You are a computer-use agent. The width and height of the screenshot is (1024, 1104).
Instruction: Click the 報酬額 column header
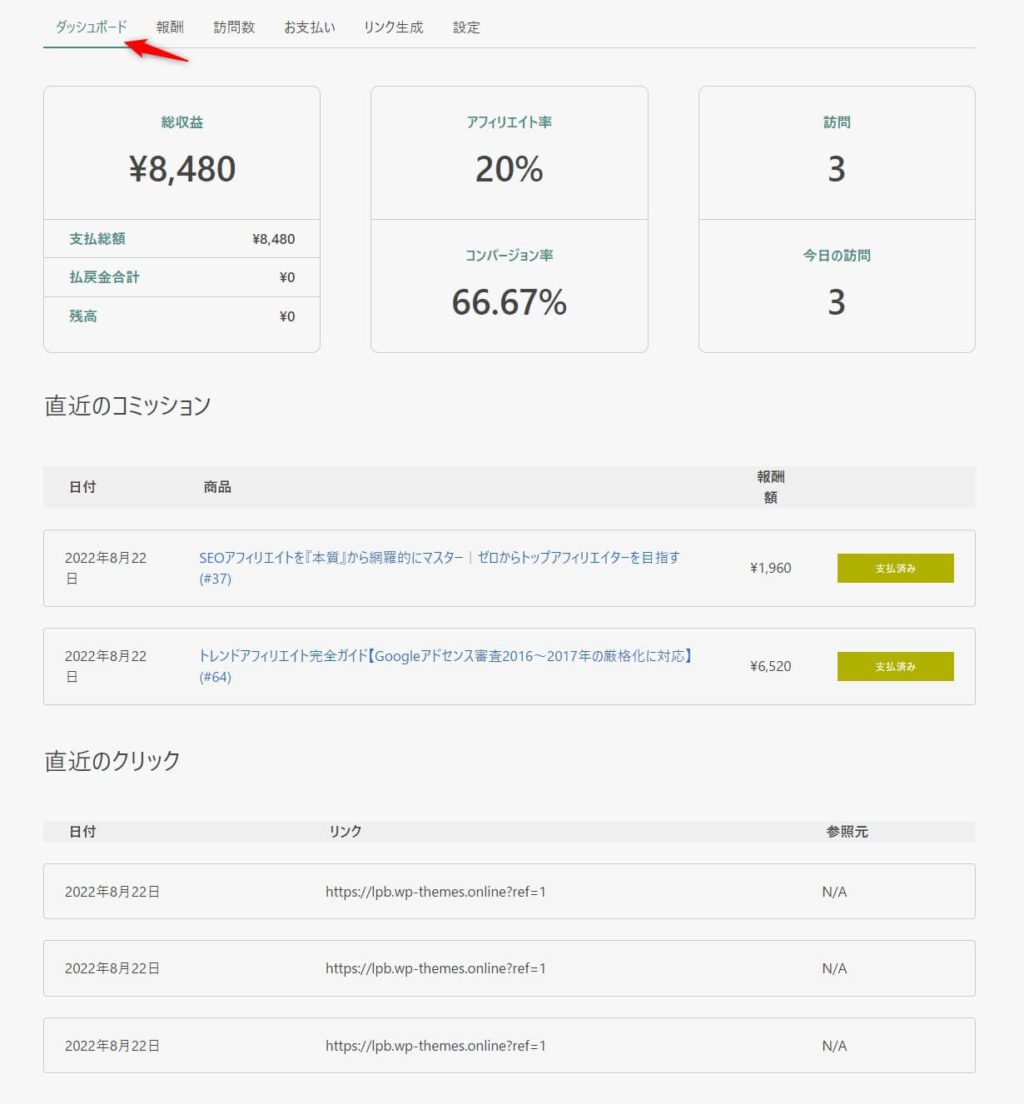[770, 487]
